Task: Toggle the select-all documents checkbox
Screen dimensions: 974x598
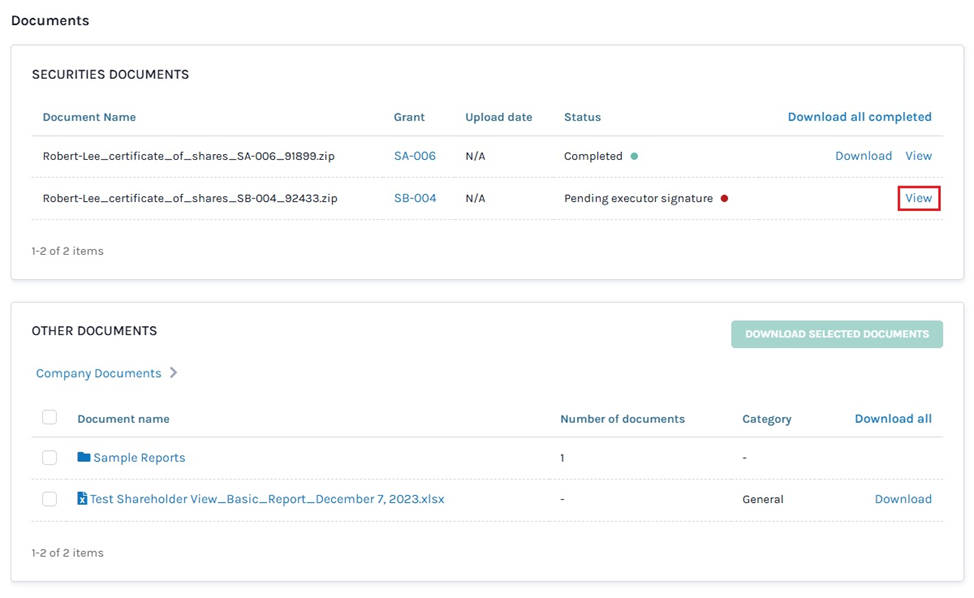Action: click(49, 417)
